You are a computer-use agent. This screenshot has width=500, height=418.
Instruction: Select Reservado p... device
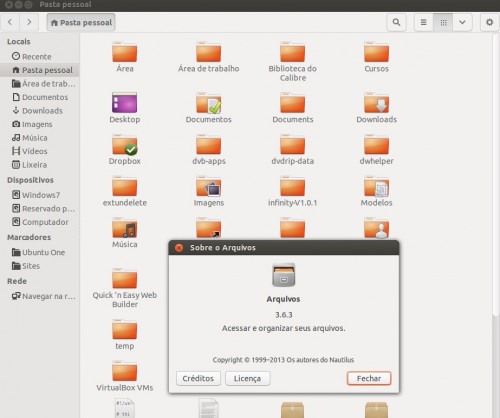pos(40,208)
